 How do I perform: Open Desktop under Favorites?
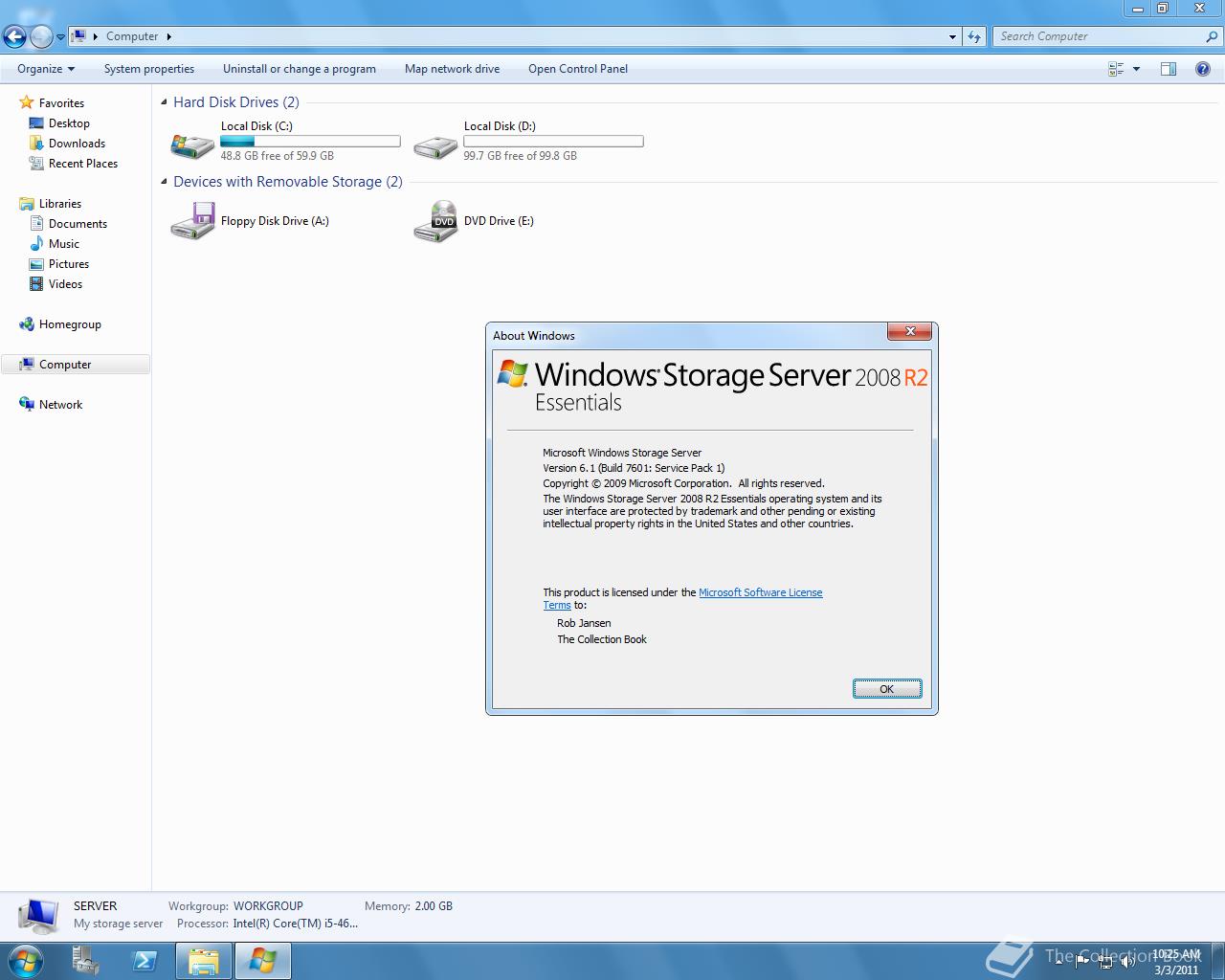click(69, 123)
